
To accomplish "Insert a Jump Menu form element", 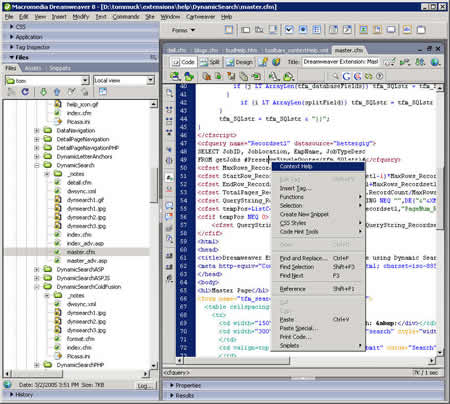I will [x=347, y=30].
